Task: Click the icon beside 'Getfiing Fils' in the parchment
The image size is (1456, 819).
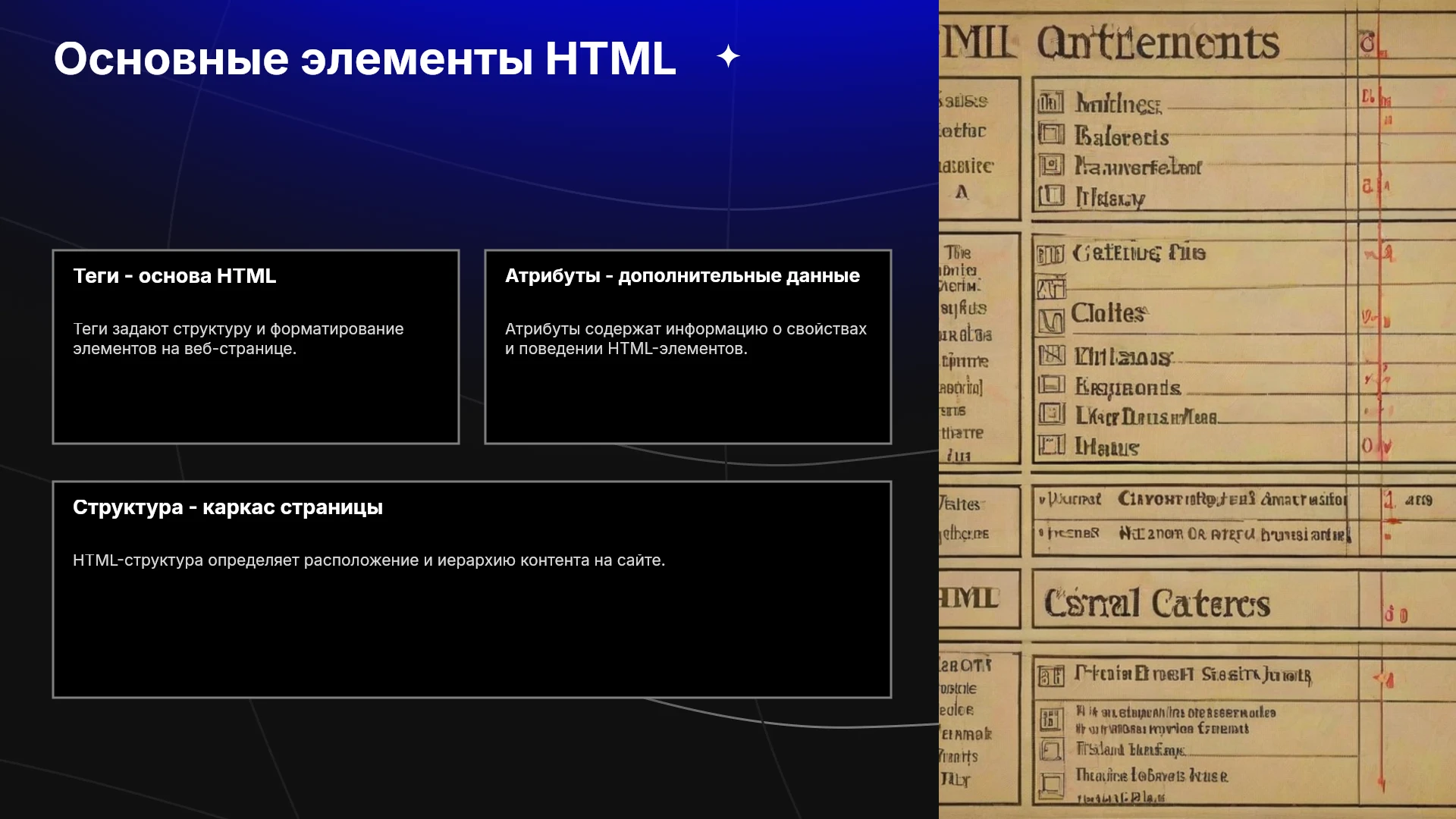Action: [x=1050, y=255]
